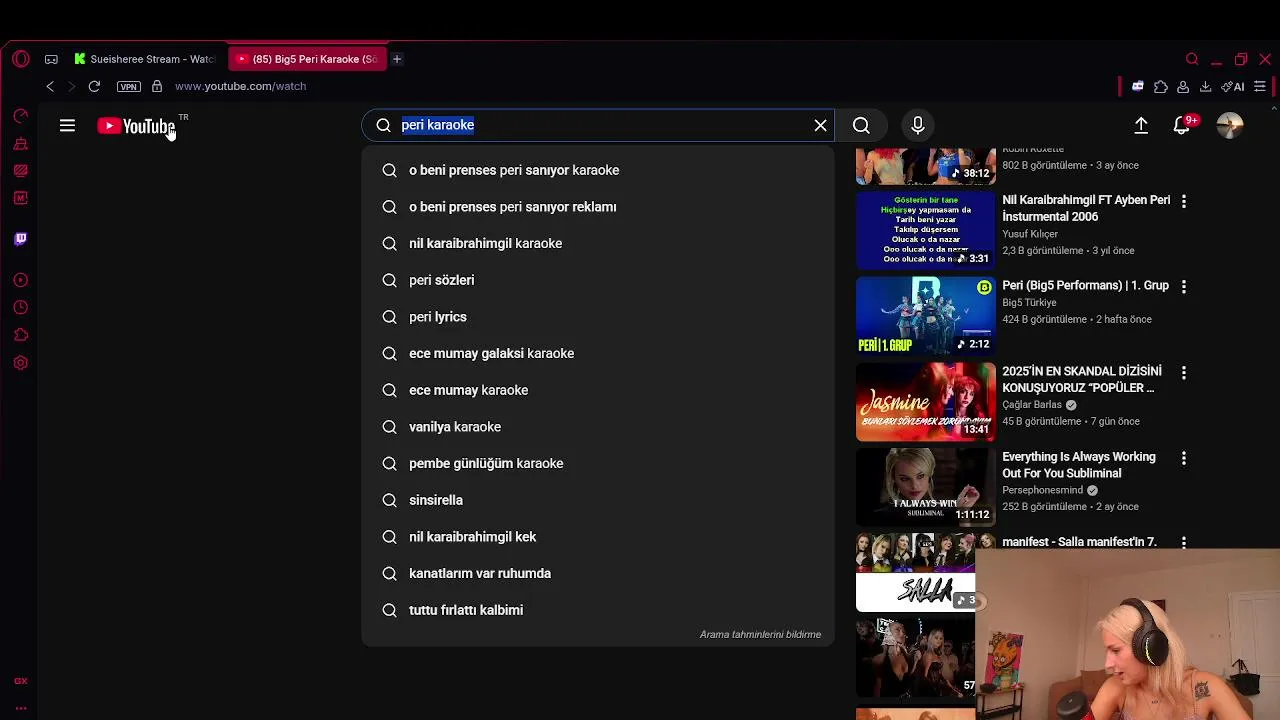The width and height of the screenshot is (1280, 720).
Task: Choose suggestion 'peri lyrics'
Action: [598, 317]
